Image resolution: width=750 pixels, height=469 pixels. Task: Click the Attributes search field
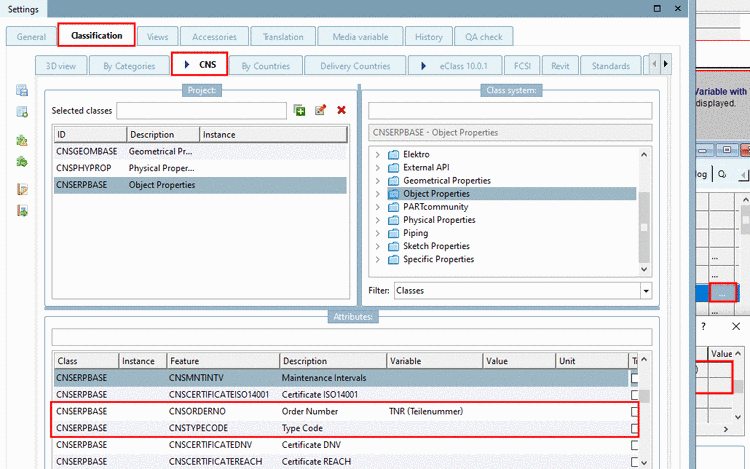(x=352, y=337)
